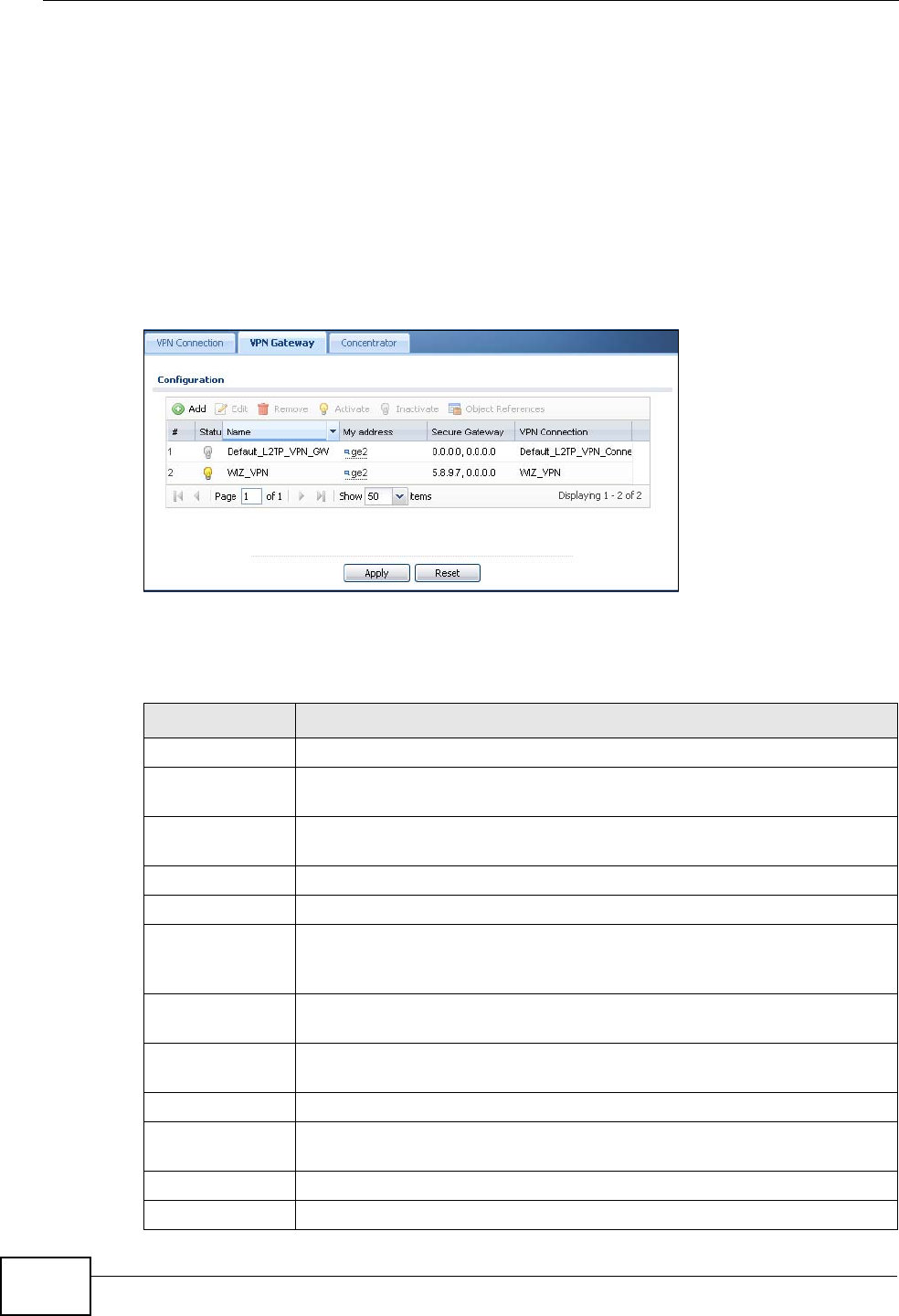The width and height of the screenshot is (899, 1316).
Task: Go to first page icon
Action: tap(178, 496)
